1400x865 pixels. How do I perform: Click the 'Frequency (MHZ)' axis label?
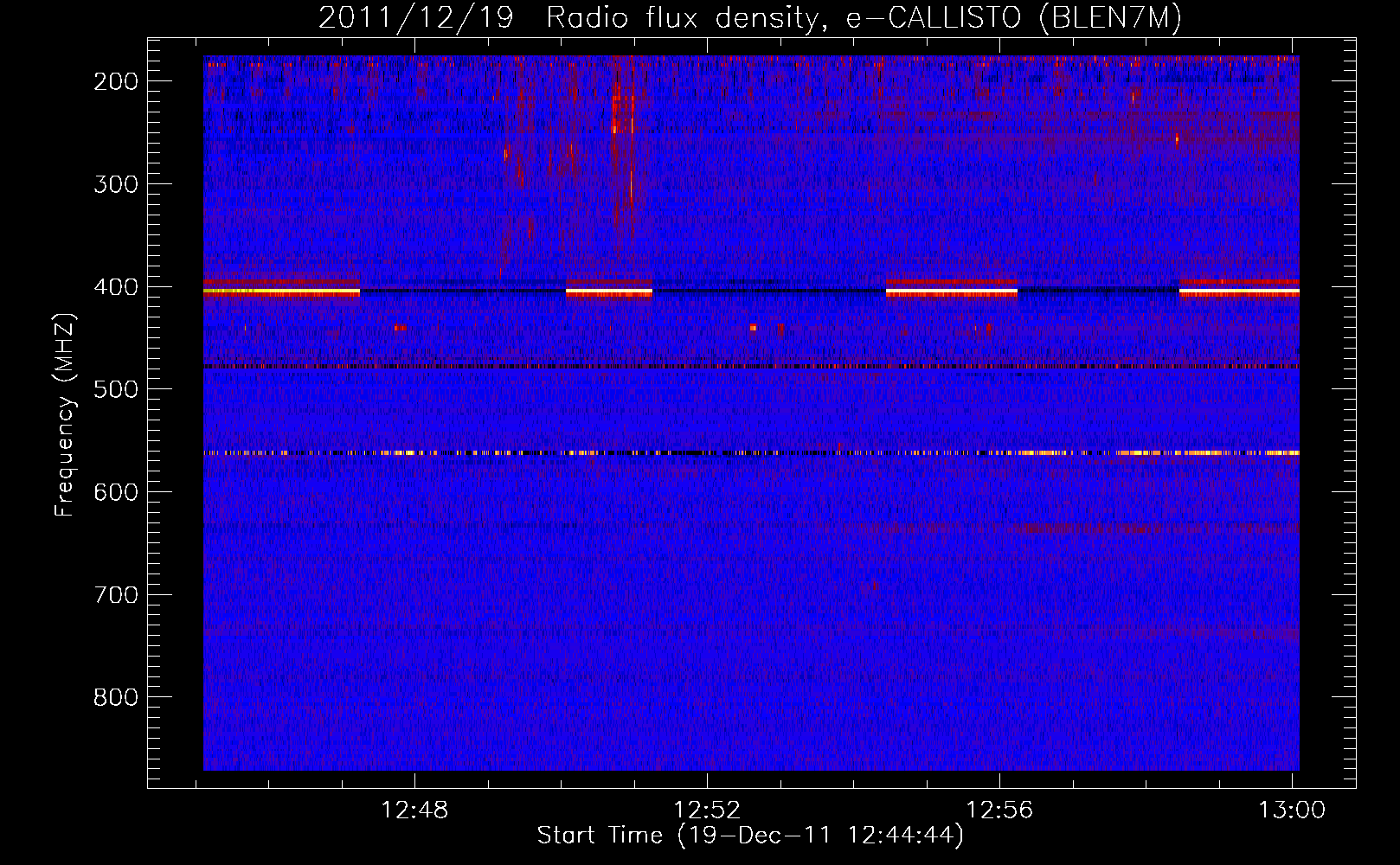point(65,415)
